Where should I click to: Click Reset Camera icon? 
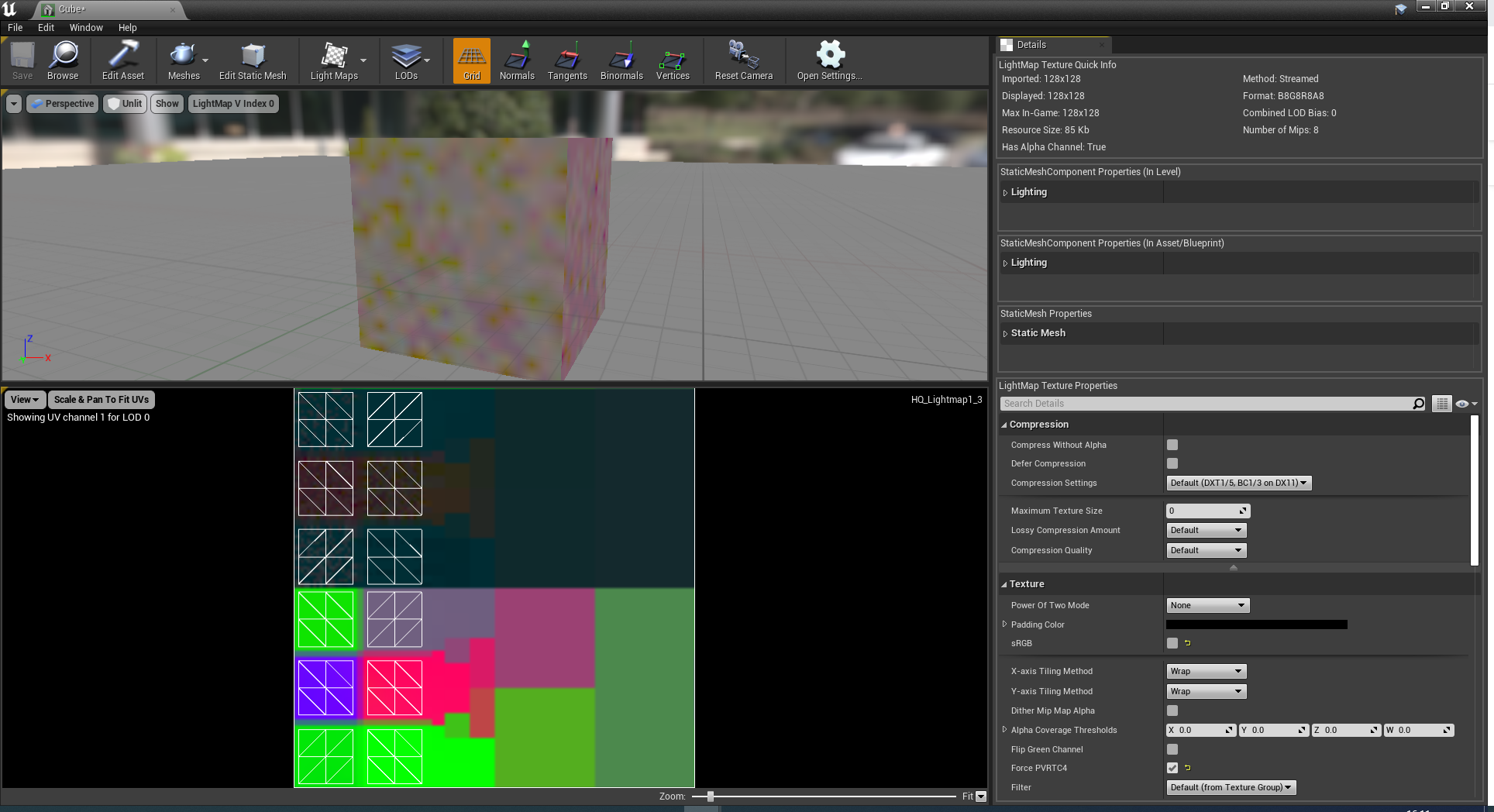pyautogui.click(x=744, y=60)
